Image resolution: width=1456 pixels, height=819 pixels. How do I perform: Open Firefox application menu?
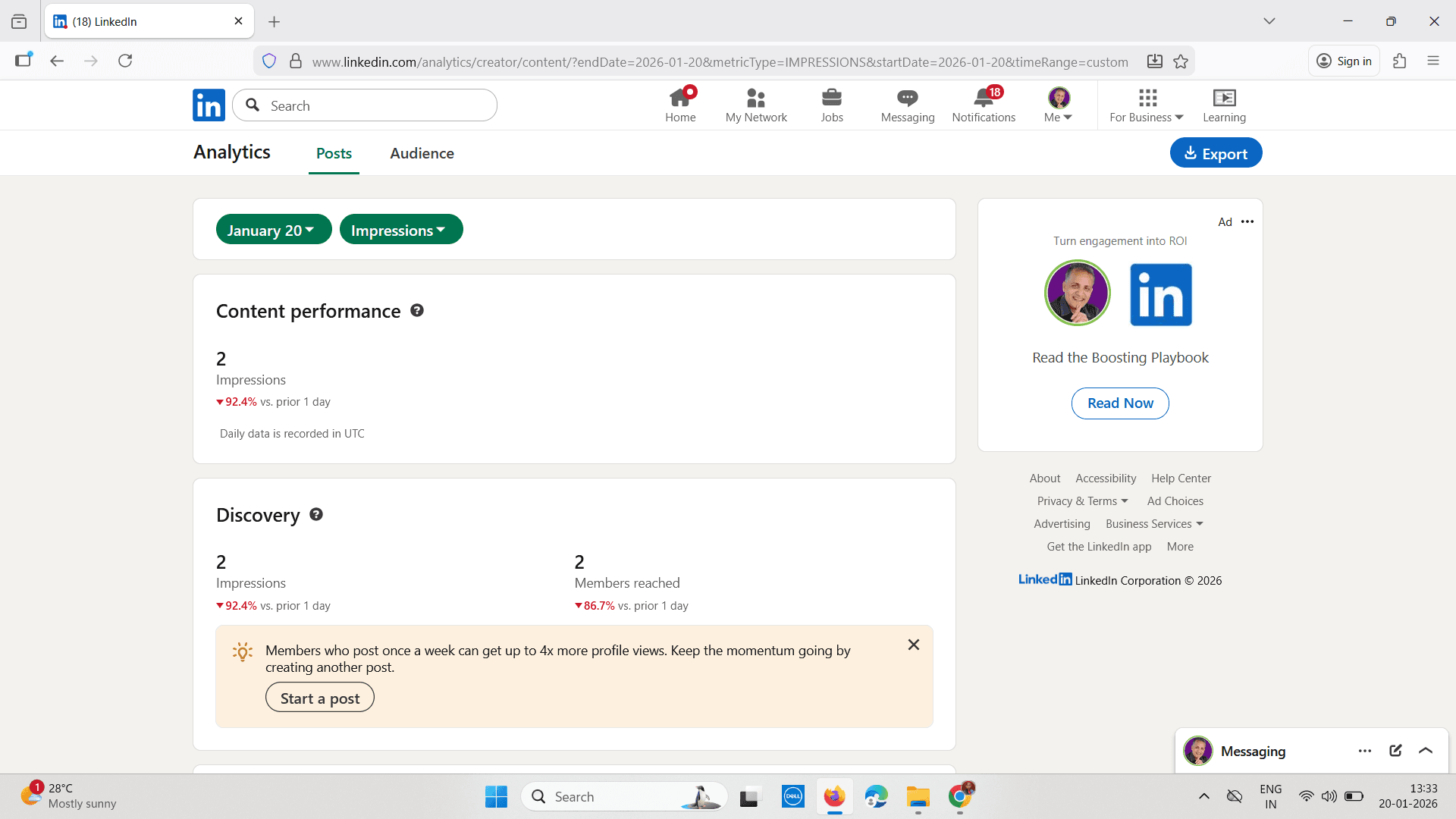pos(1433,61)
